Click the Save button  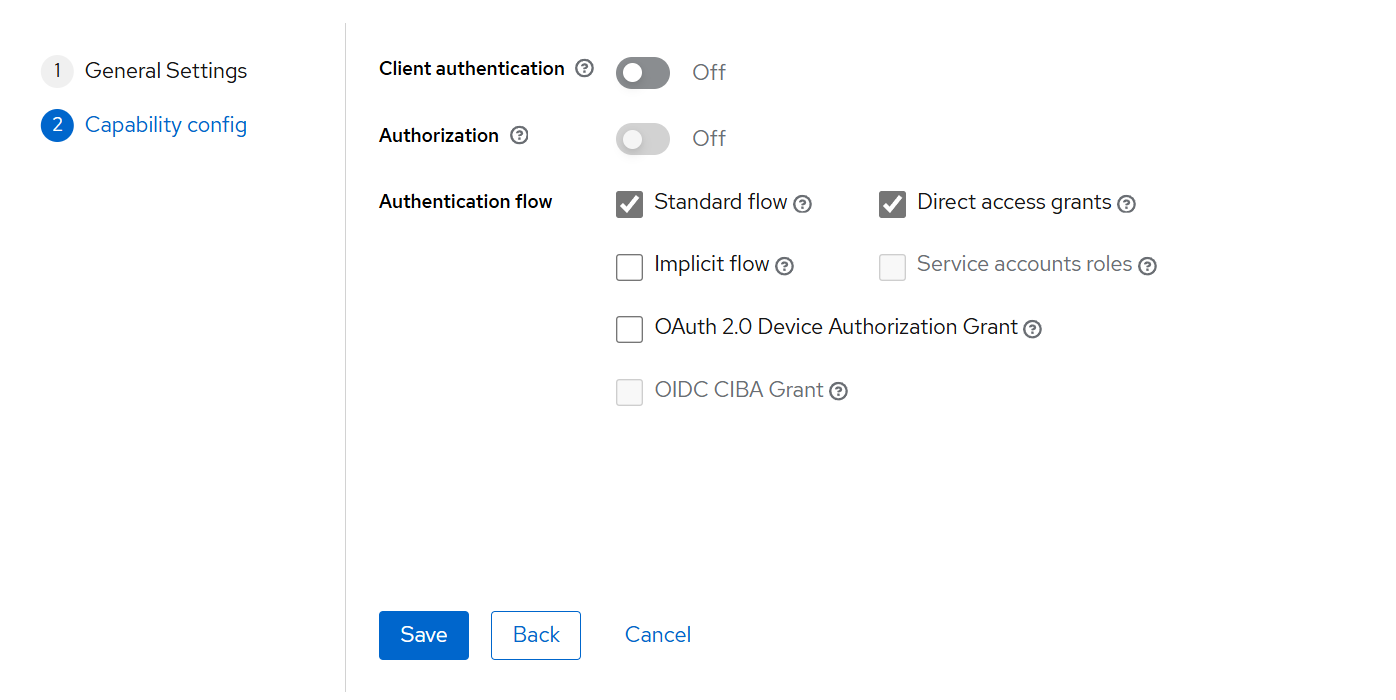[x=423, y=635]
